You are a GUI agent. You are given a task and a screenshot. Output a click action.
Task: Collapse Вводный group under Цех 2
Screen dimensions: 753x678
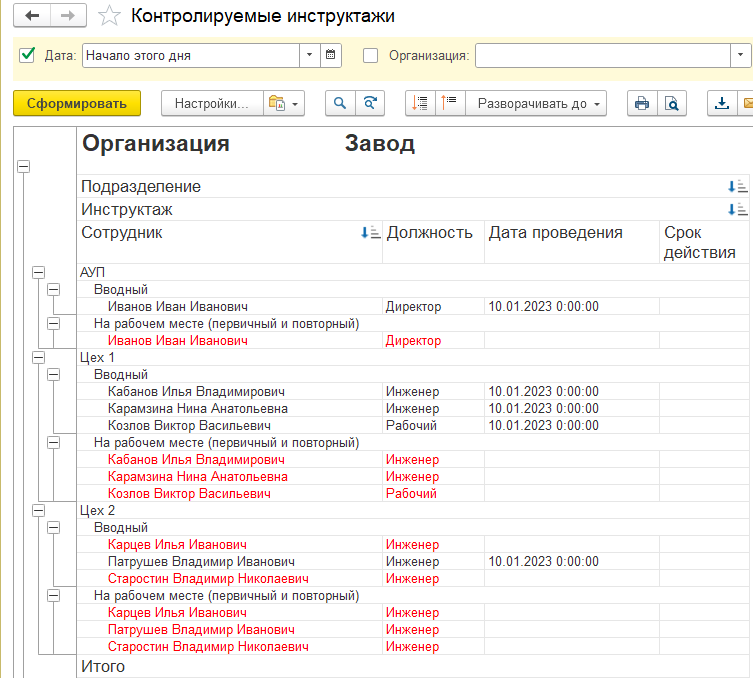point(54,528)
